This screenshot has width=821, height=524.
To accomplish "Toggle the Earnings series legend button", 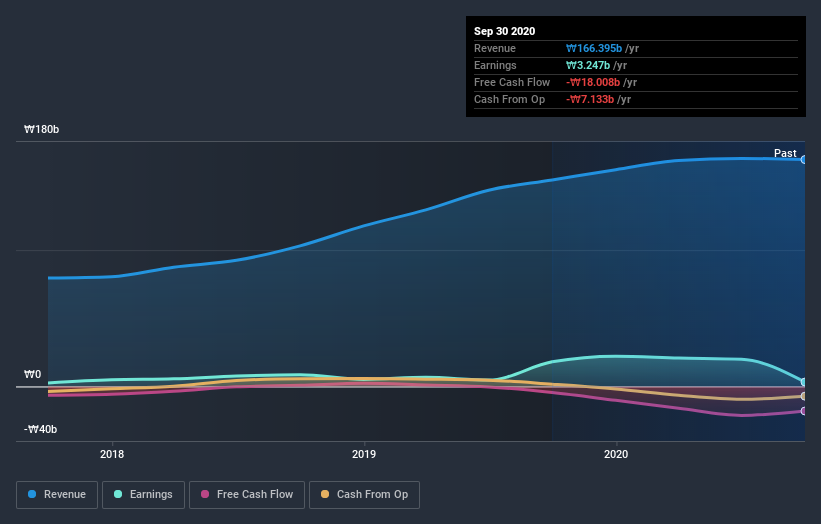I will pos(143,495).
